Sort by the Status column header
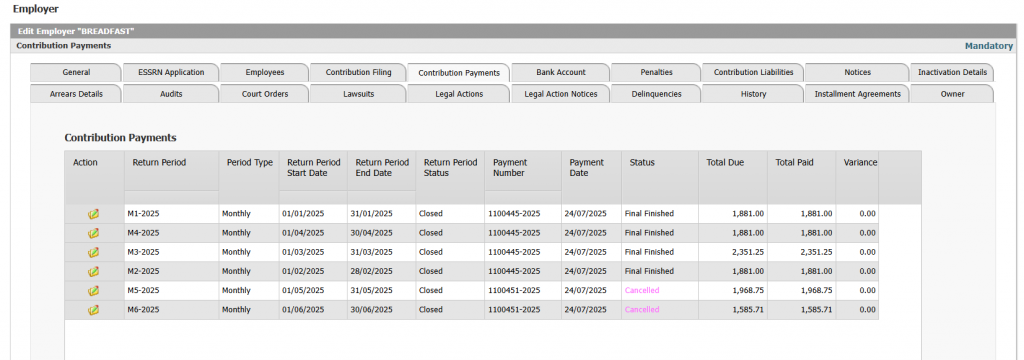Screen dimensions: 1024x360 [x=642, y=163]
